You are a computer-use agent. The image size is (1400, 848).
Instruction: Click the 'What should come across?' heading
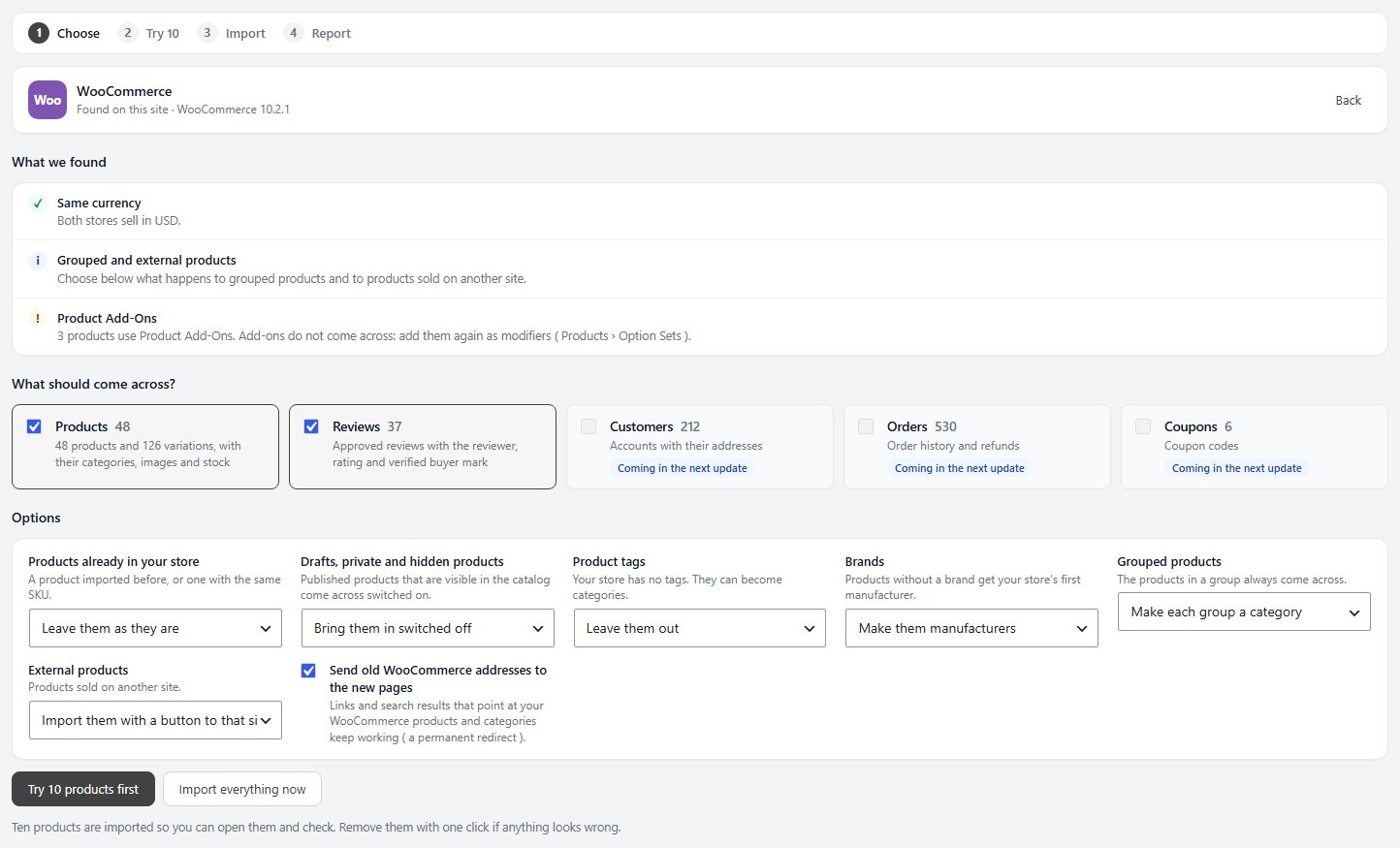[x=94, y=384]
